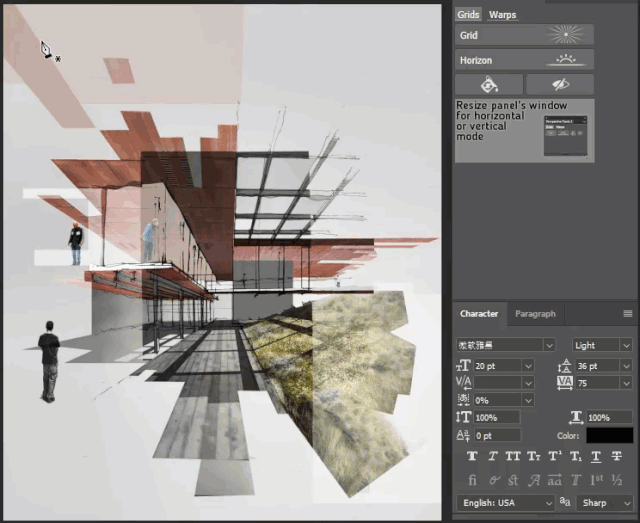Toggle Faux Bold style
This screenshot has height=523, width=640.
point(472,456)
